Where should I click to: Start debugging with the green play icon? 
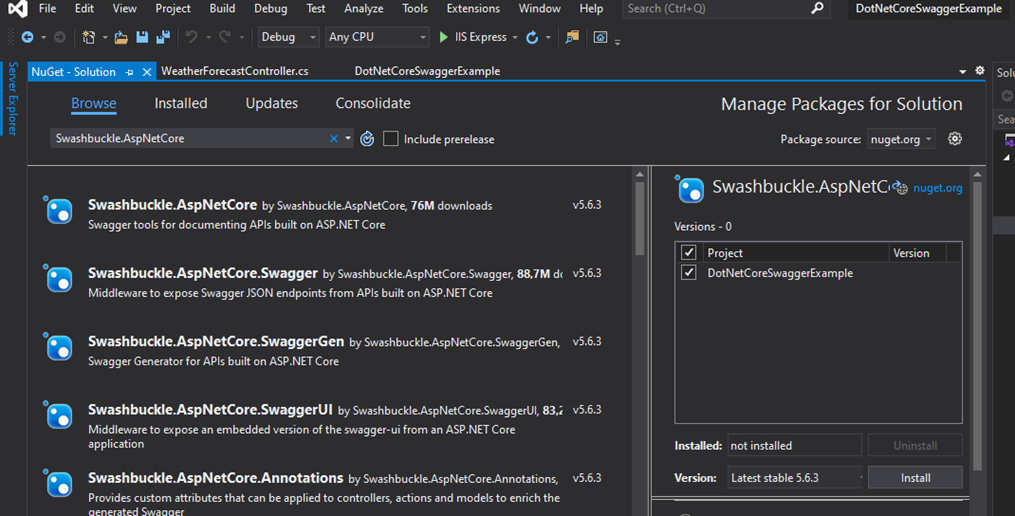[x=443, y=38]
